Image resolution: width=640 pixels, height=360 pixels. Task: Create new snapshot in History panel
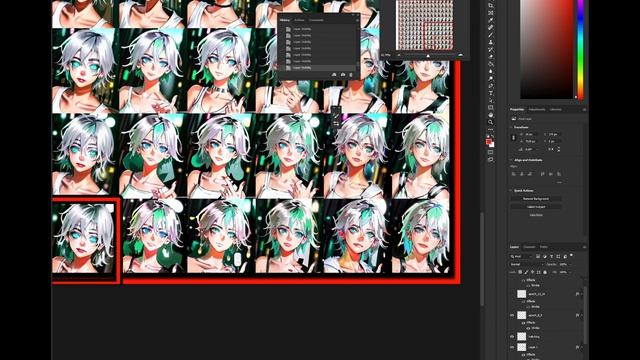pyautogui.click(x=343, y=75)
